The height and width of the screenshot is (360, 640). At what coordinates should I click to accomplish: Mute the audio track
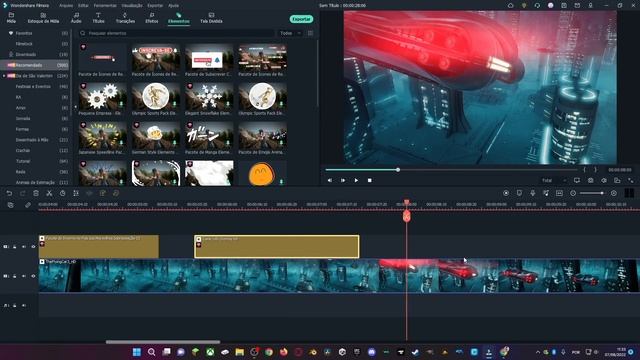tap(24, 305)
